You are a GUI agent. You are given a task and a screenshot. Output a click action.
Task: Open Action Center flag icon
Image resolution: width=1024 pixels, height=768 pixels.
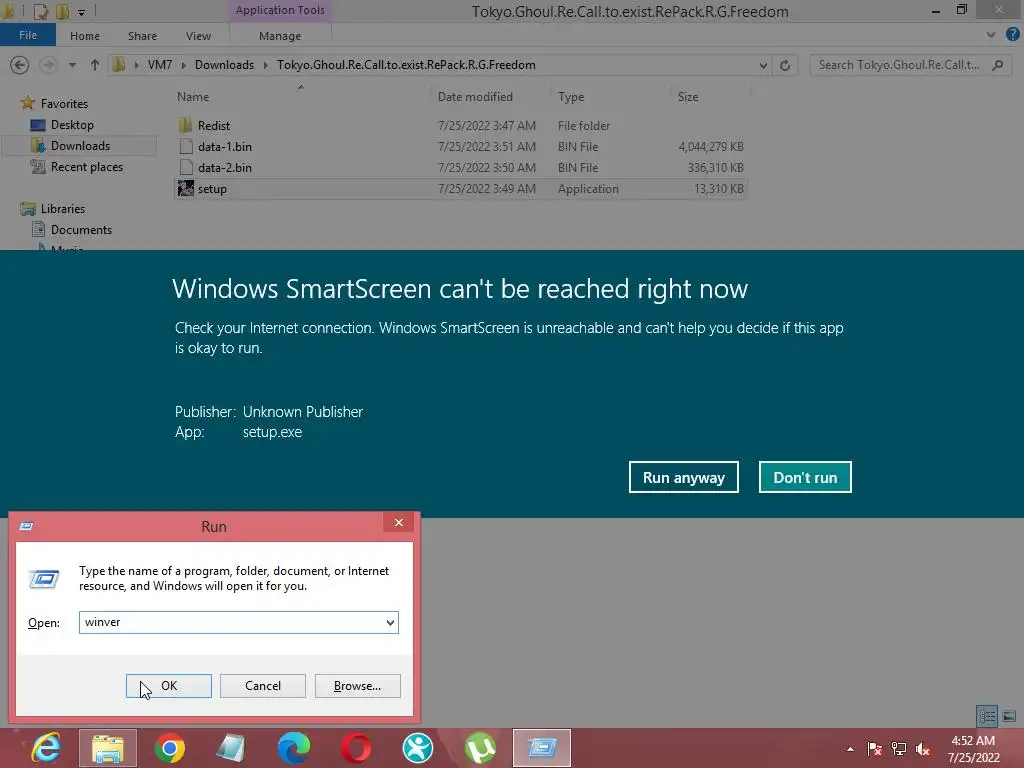(874, 749)
